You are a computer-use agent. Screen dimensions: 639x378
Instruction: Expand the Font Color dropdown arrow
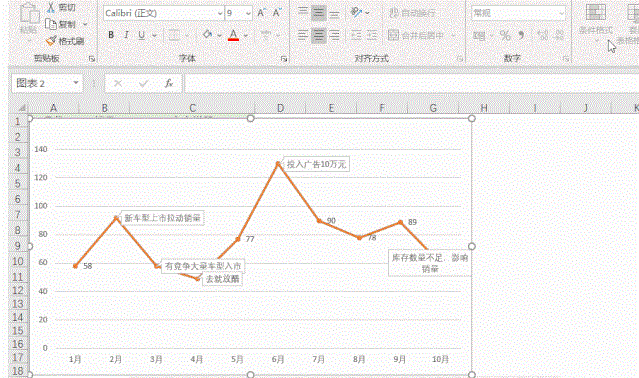(246, 35)
